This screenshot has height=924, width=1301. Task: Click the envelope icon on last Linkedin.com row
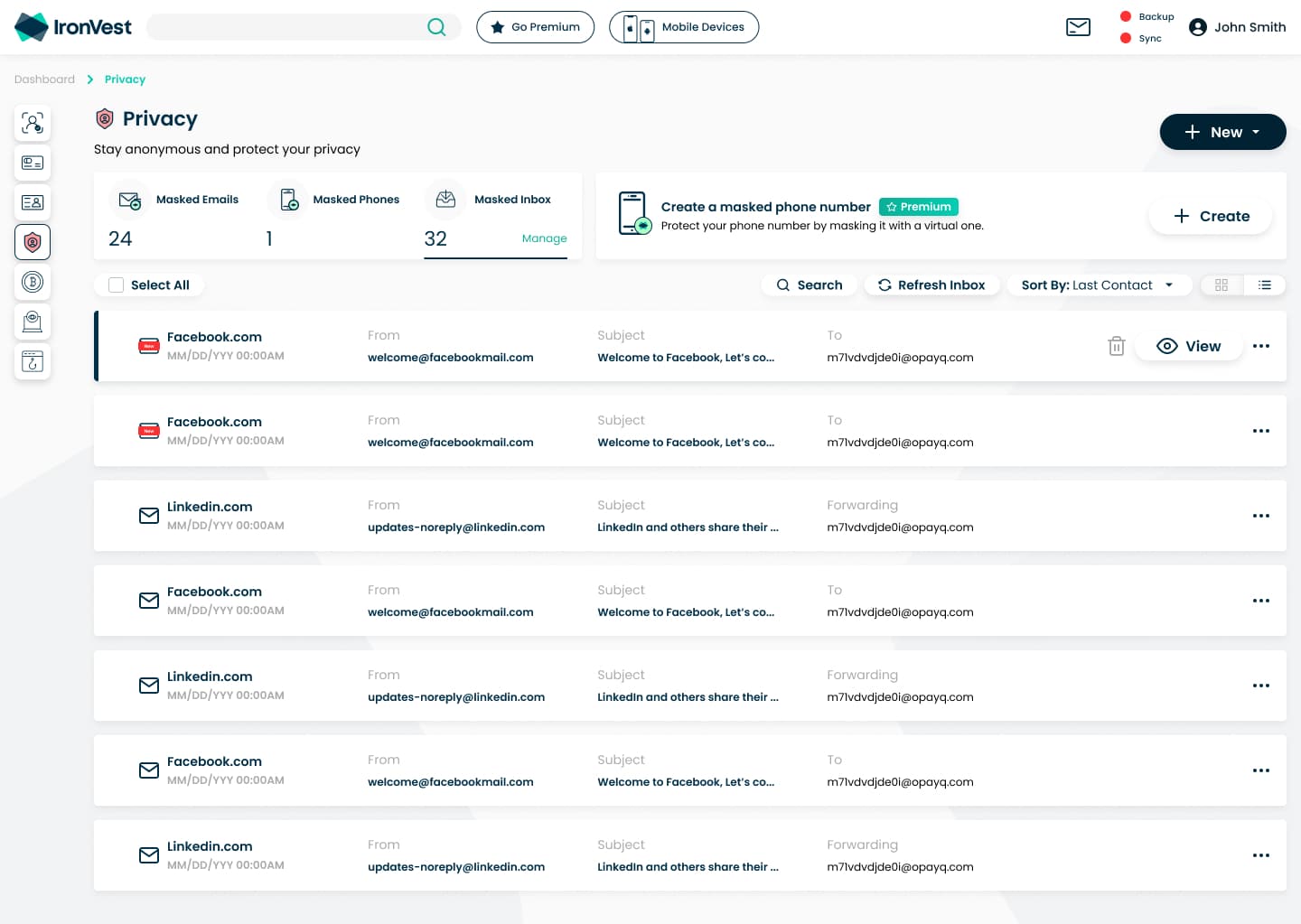click(149, 855)
